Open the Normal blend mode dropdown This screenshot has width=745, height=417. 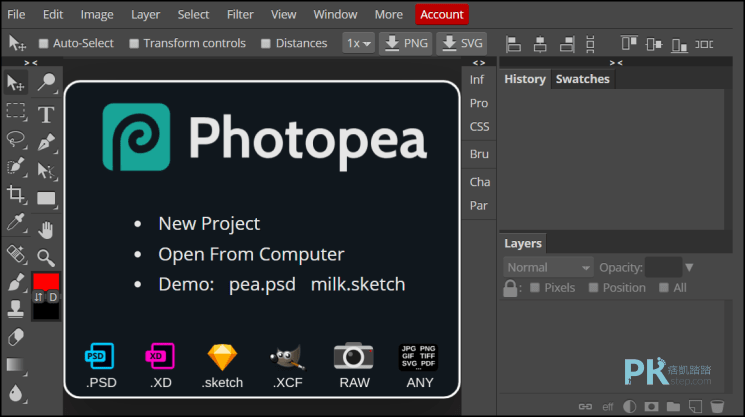[548, 267]
